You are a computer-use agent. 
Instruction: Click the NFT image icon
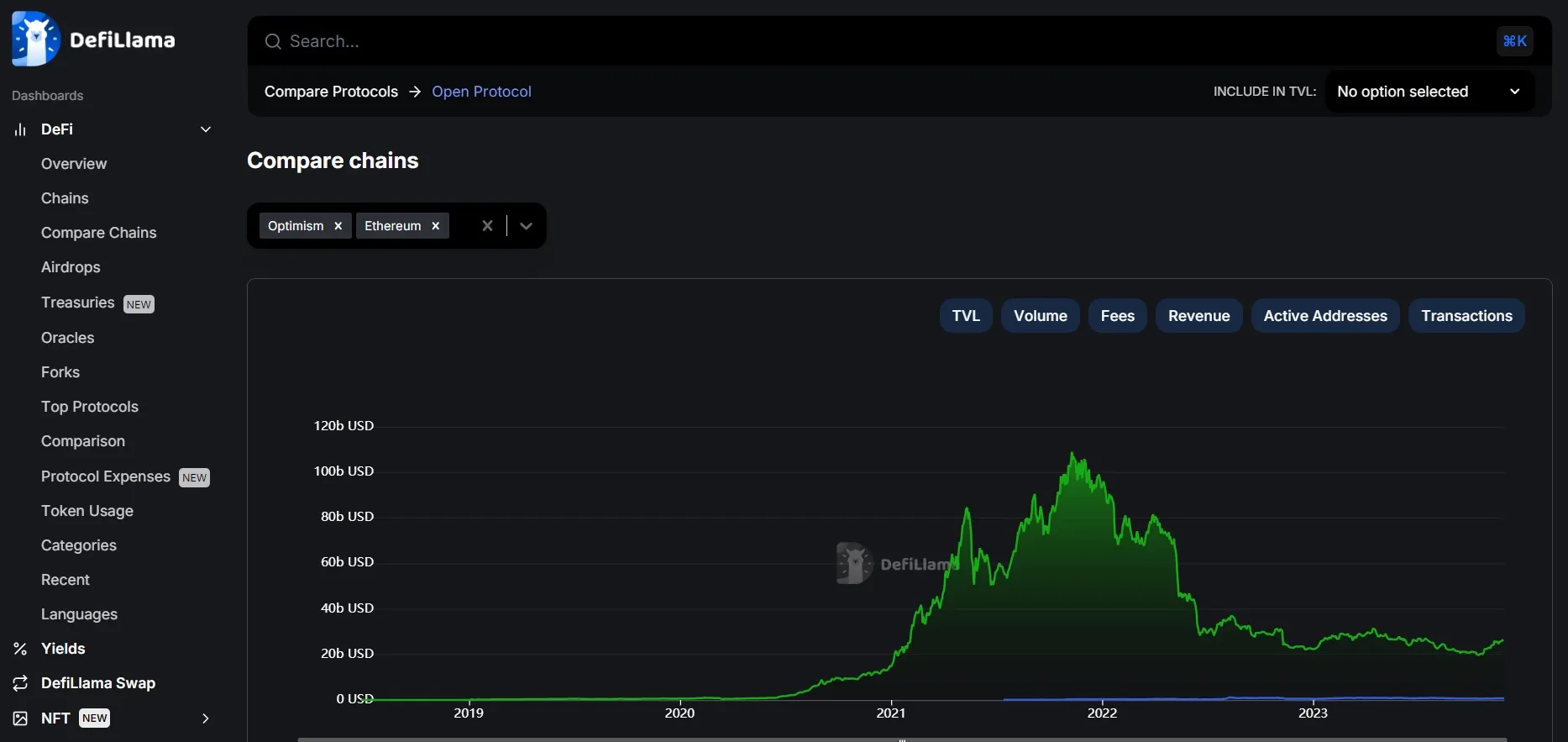point(20,718)
